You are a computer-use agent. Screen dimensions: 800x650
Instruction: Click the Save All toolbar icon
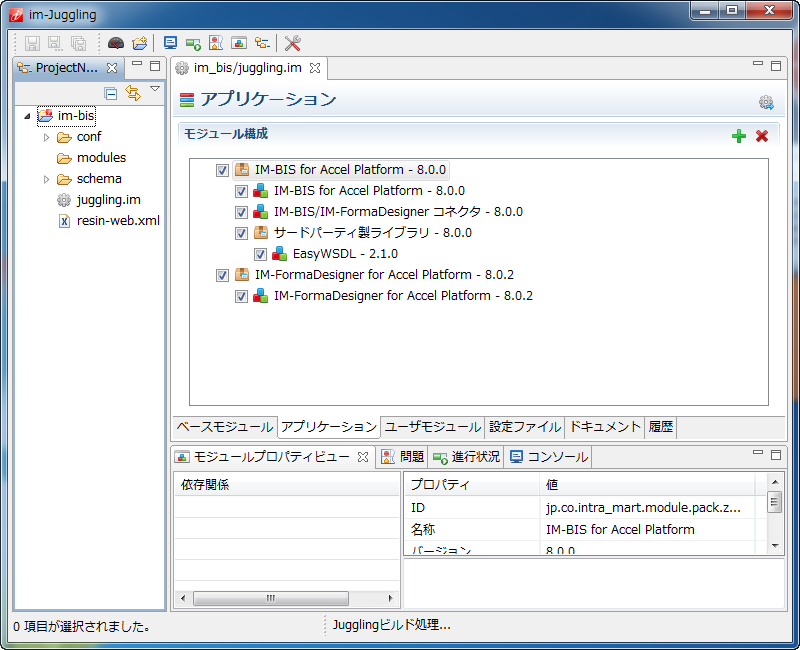(x=78, y=43)
